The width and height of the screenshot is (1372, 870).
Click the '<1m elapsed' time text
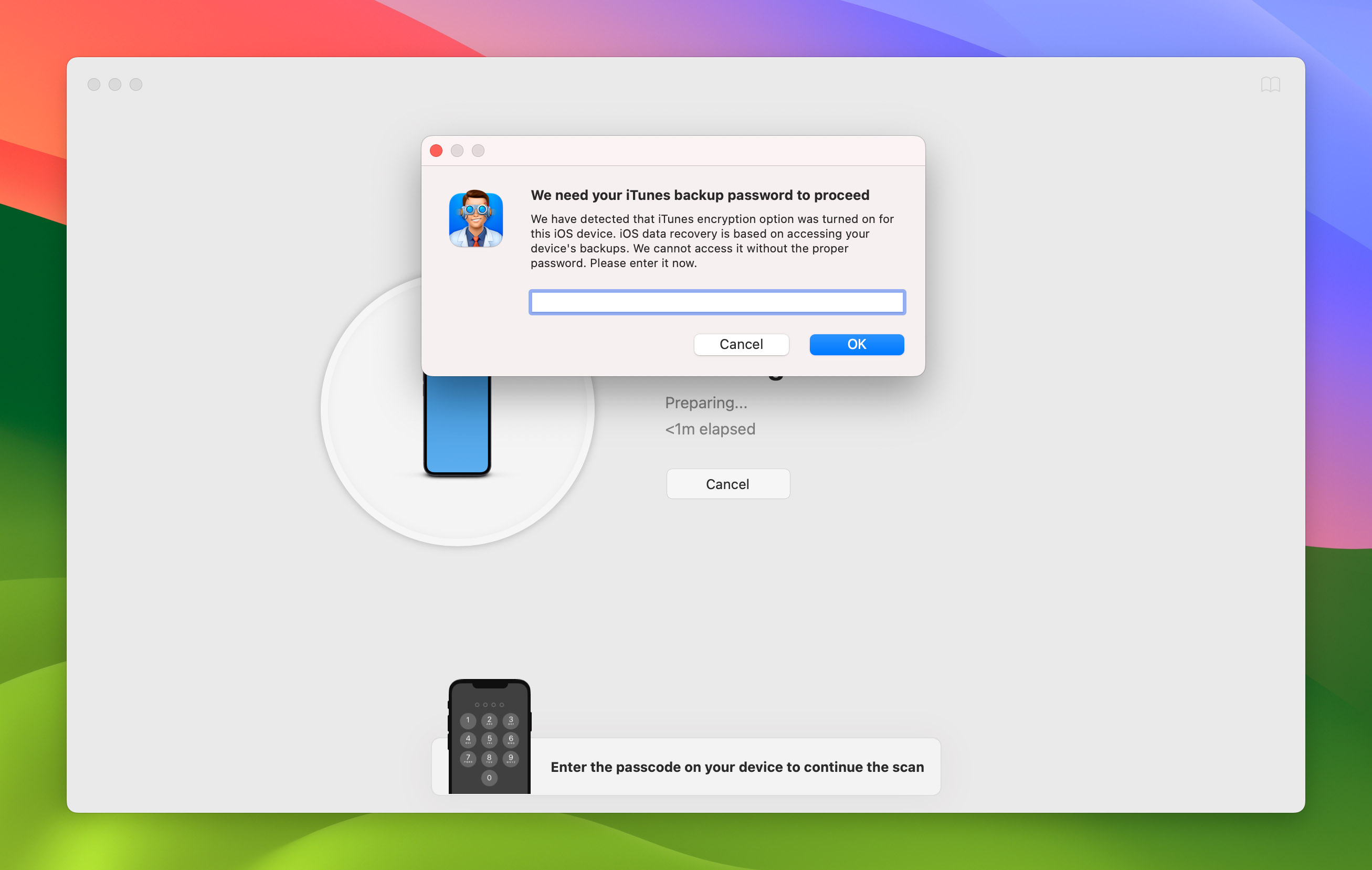pos(710,429)
